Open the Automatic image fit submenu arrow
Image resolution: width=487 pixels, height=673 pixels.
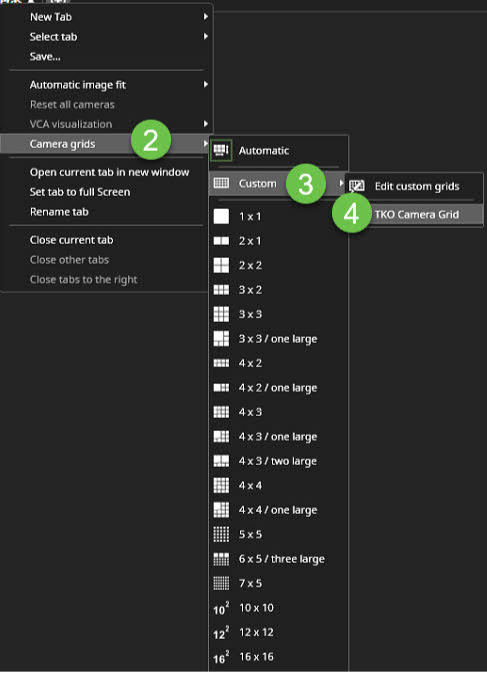click(206, 84)
